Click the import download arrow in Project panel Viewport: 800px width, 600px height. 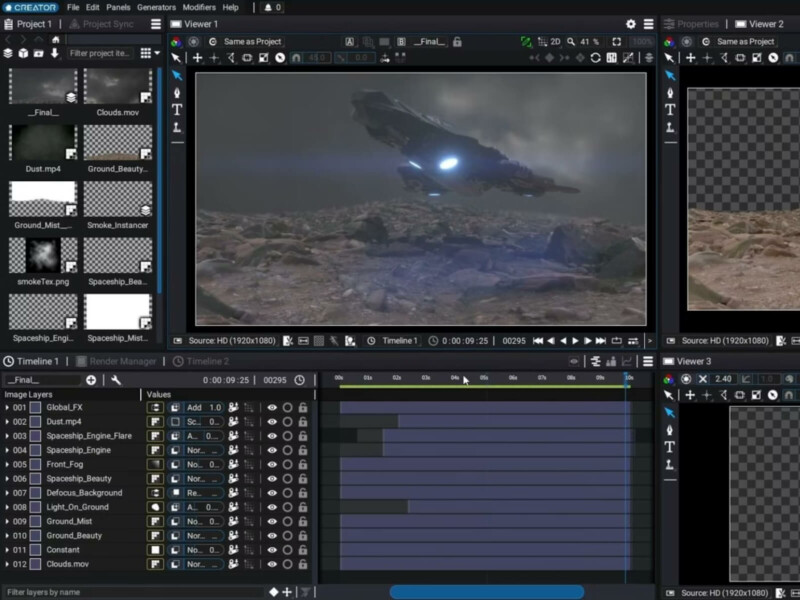coord(55,53)
